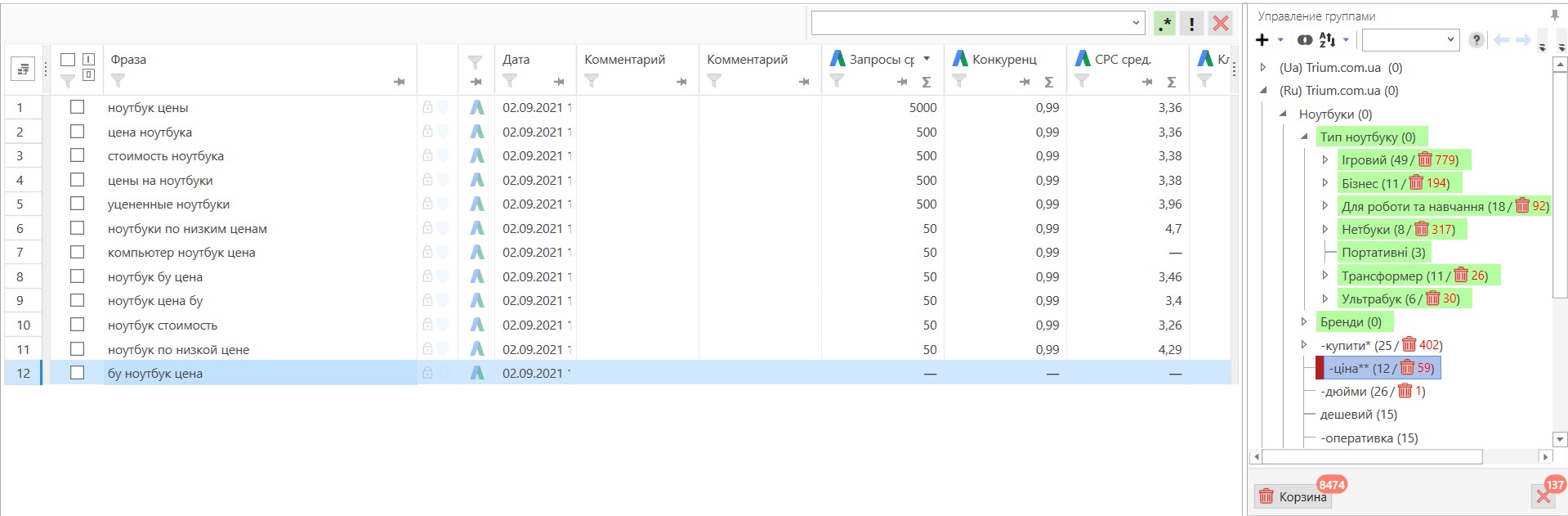Screen dimensions: 1568x516
Task: Show sum for the Запросы column
Action: tap(927, 82)
